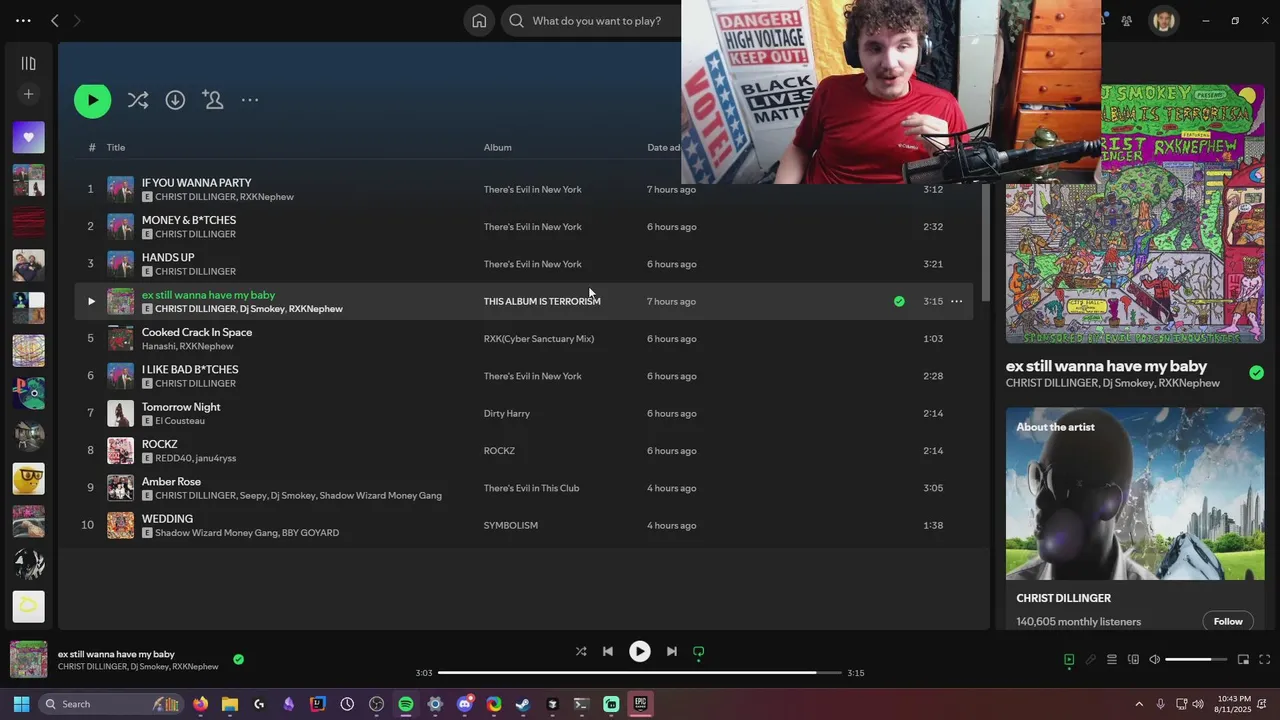Open album "There's Evil in New York" on track 2

[532, 227]
